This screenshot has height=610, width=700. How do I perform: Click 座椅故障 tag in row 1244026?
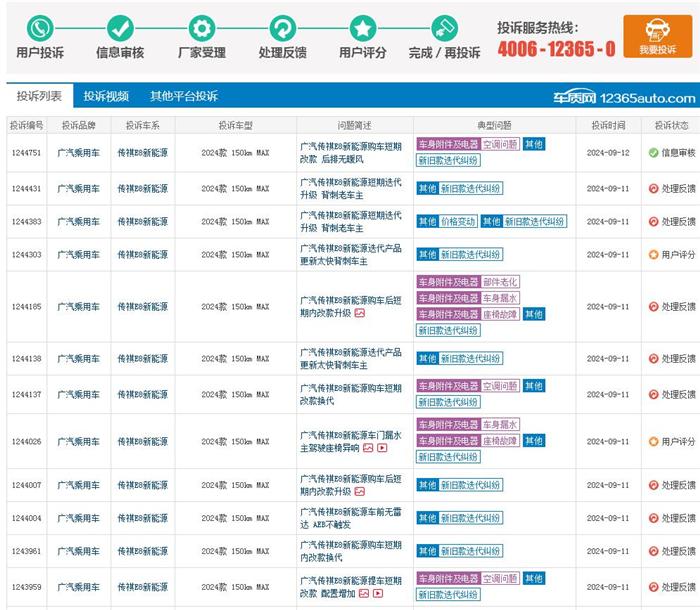[x=500, y=441]
